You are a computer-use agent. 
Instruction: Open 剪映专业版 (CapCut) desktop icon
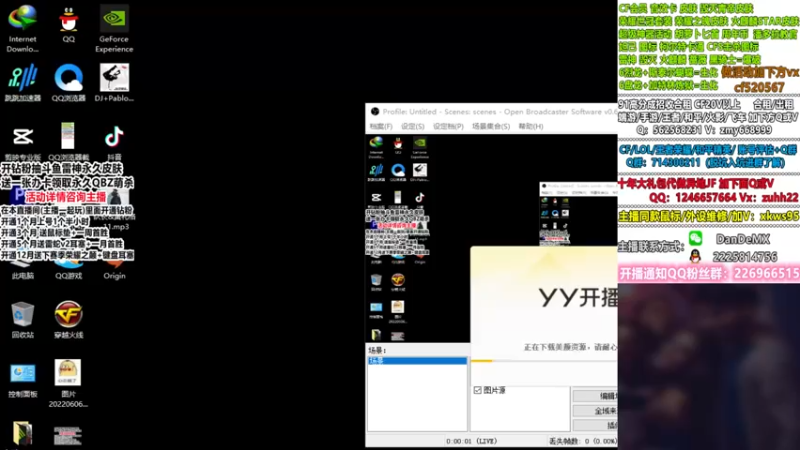pos(22,142)
